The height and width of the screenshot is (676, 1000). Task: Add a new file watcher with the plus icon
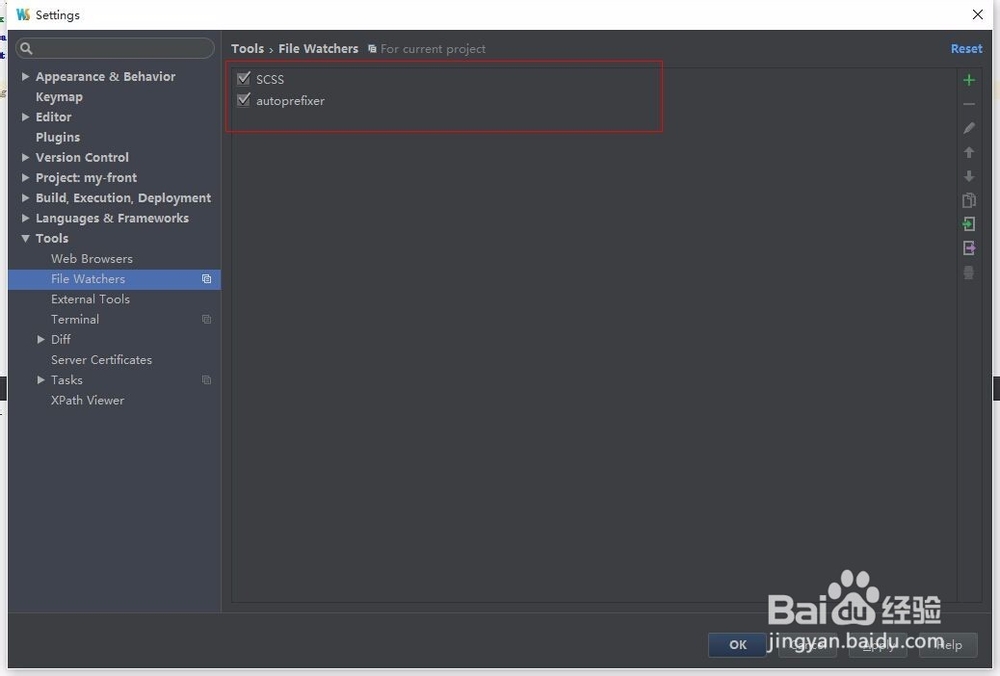pyautogui.click(x=968, y=79)
